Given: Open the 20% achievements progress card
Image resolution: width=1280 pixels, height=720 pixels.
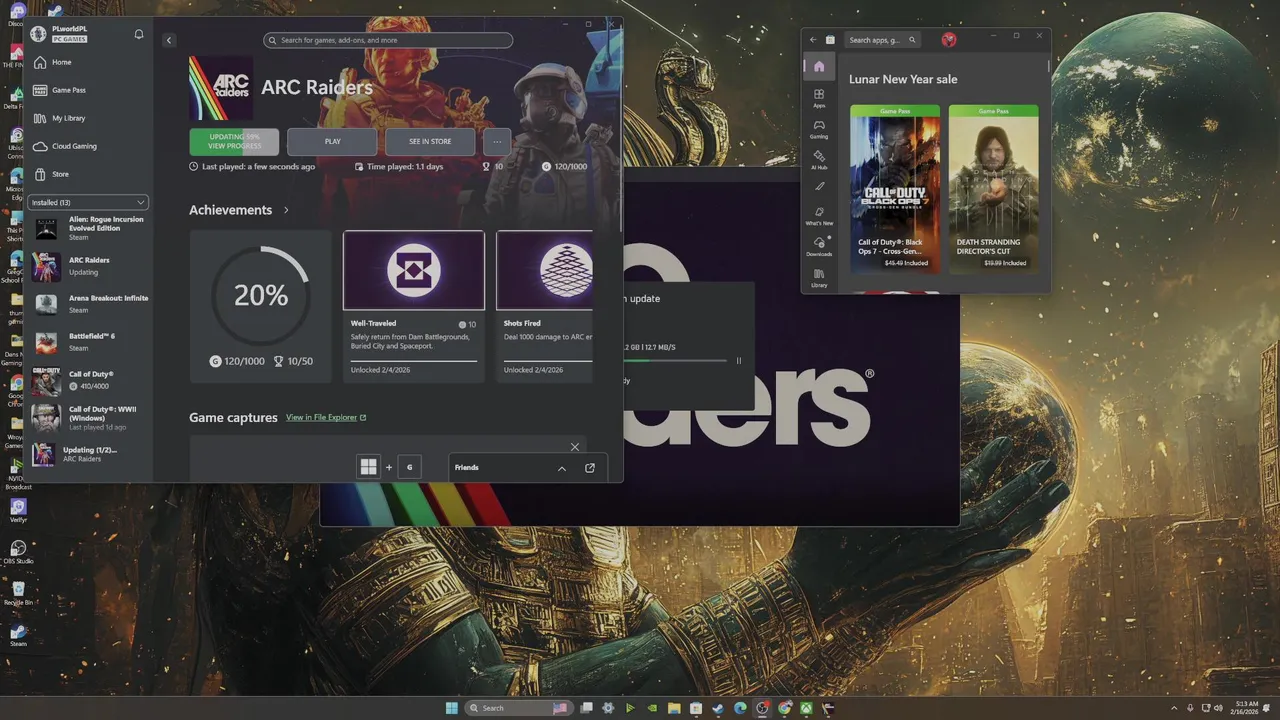Looking at the screenshot, I should [260, 306].
